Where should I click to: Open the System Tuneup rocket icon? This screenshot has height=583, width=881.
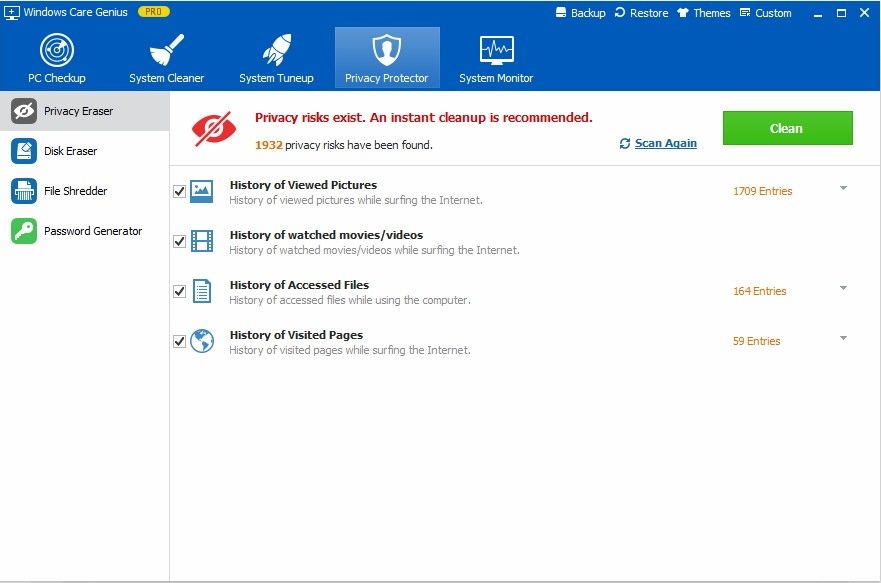(276, 50)
